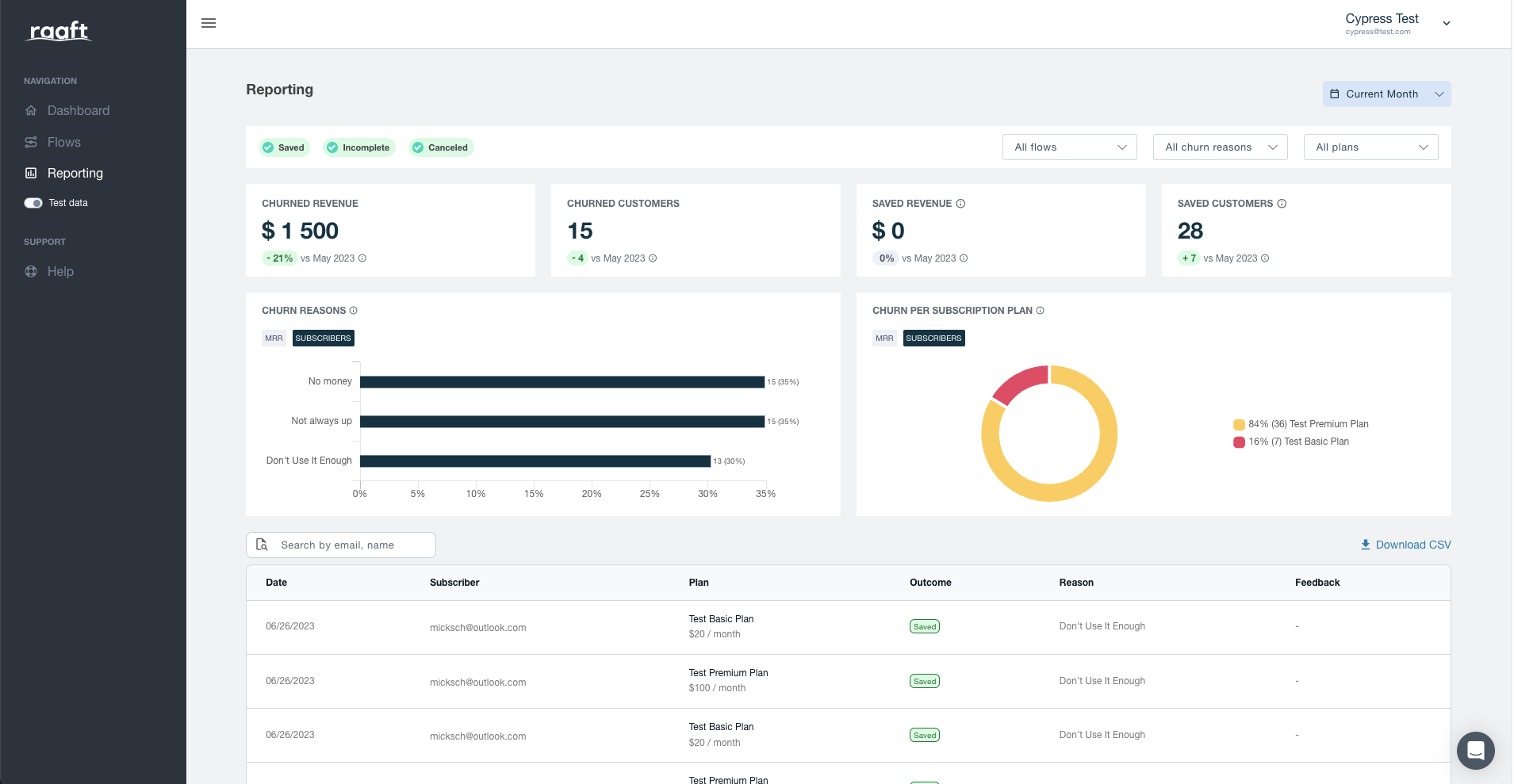Click info icon beside Churn Per Subscription Plan
Screen dimensions: 1514x784
tap(1041, 311)
